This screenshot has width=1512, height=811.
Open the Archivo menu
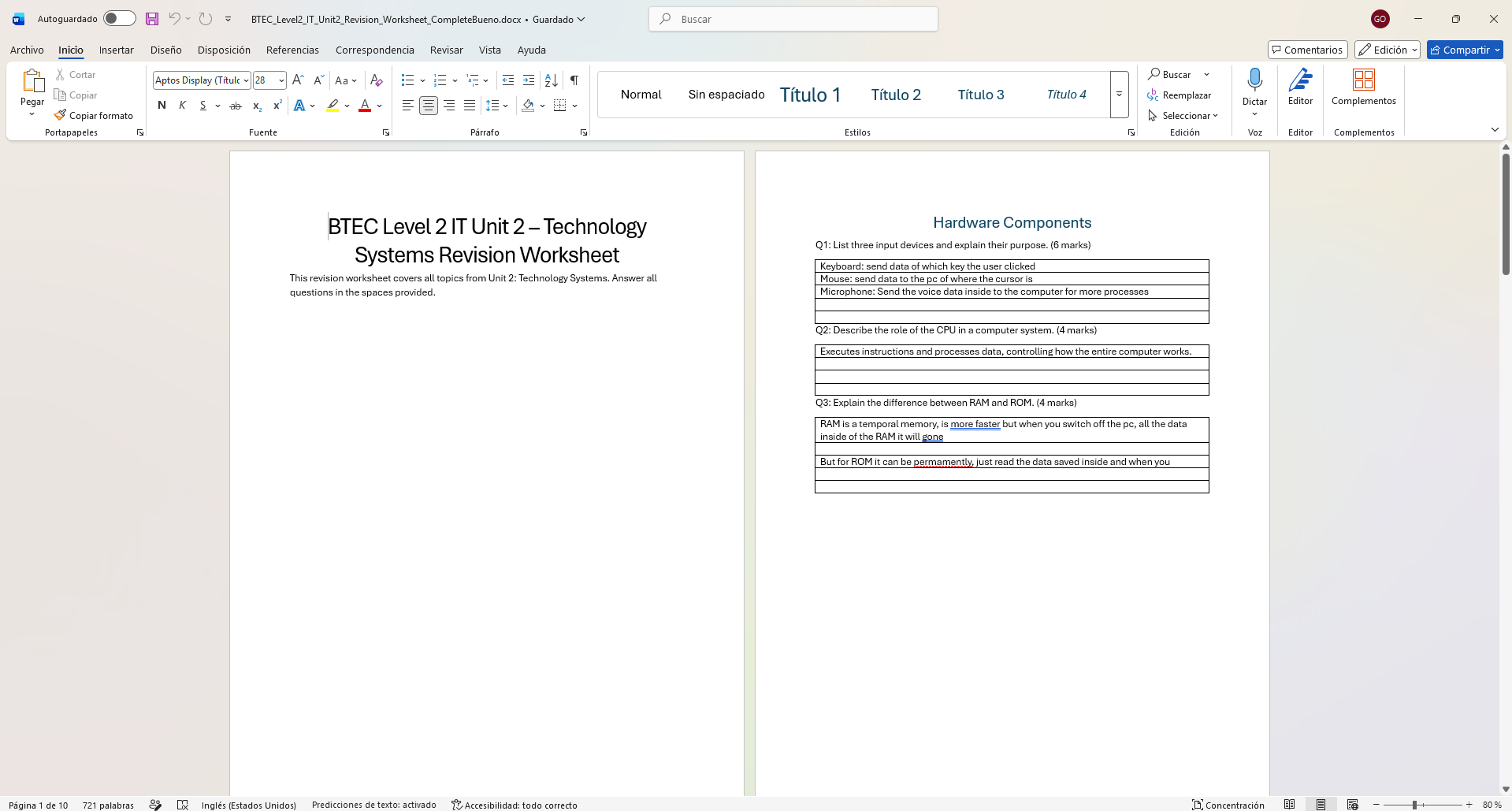27,50
